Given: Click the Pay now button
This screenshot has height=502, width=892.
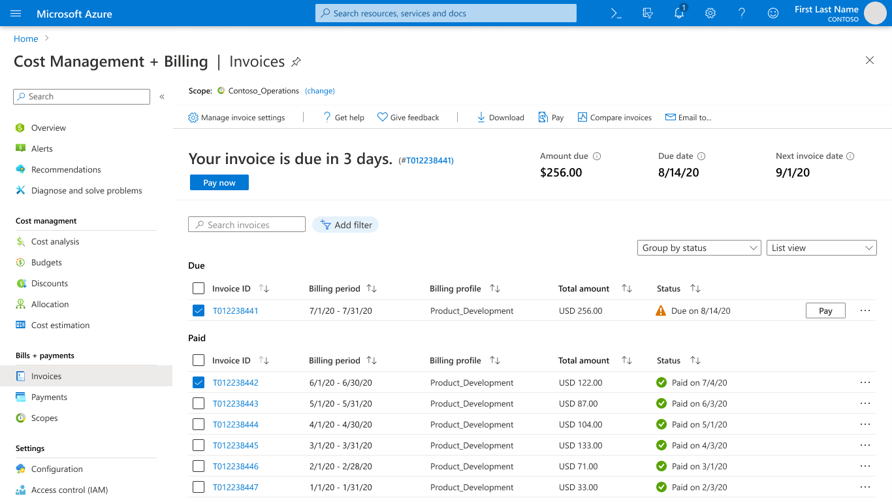Looking at the screenshot, I should [x=219, y=183].
